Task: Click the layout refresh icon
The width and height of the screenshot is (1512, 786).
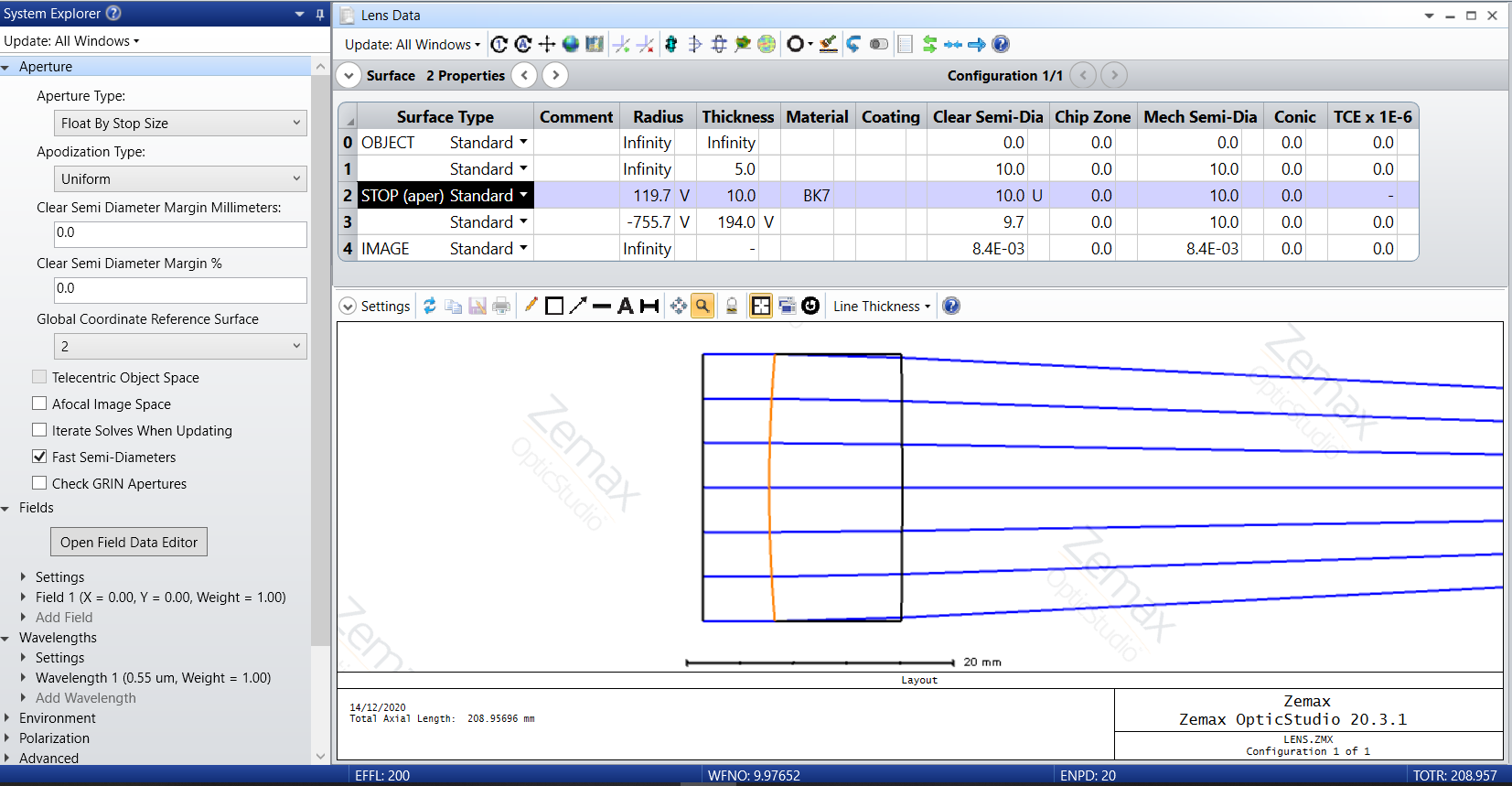Action: point(429,306)
